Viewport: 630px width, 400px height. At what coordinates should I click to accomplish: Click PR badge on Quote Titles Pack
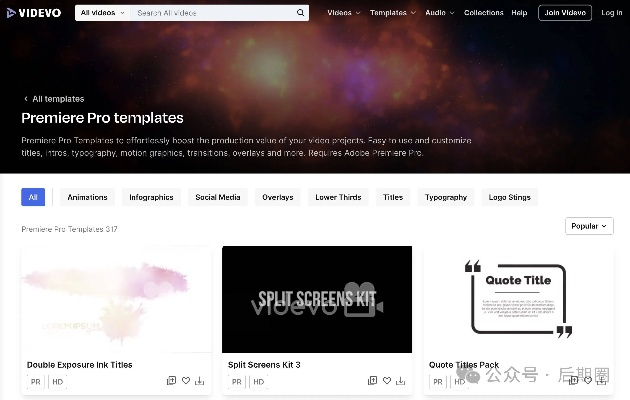coord(438,382)
